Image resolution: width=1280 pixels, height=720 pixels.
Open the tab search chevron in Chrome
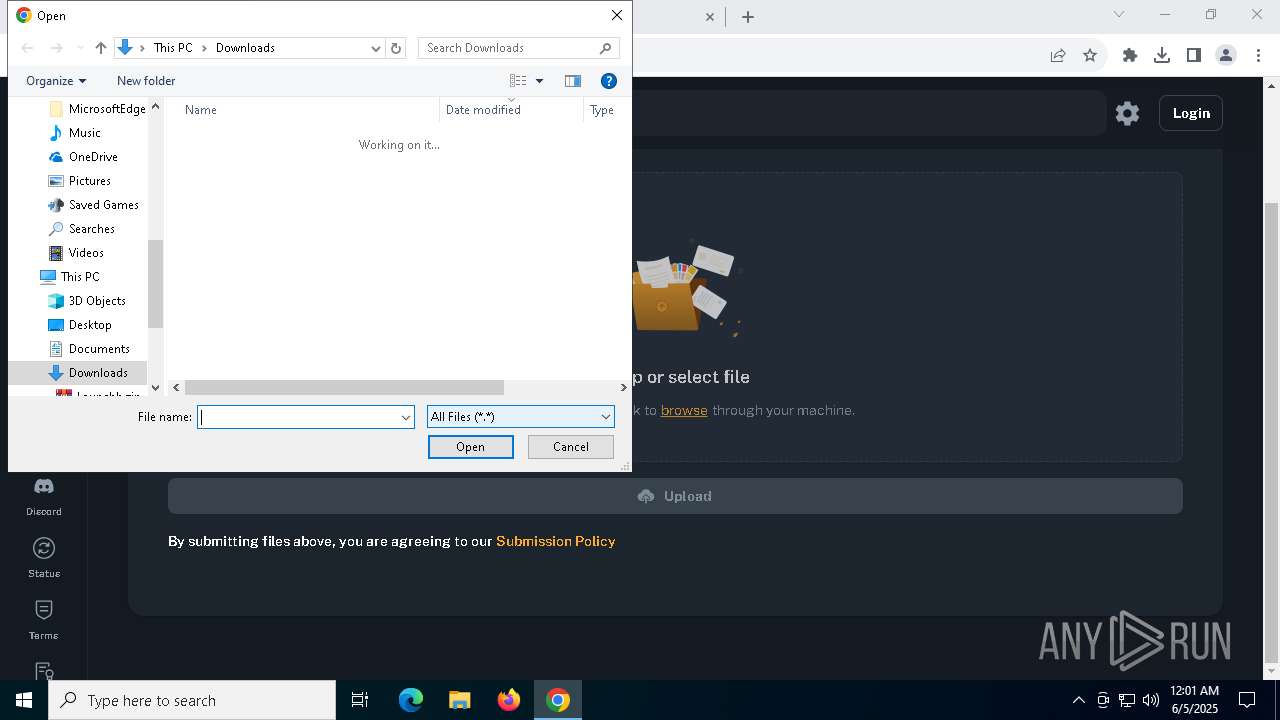tap(1119, 14)
